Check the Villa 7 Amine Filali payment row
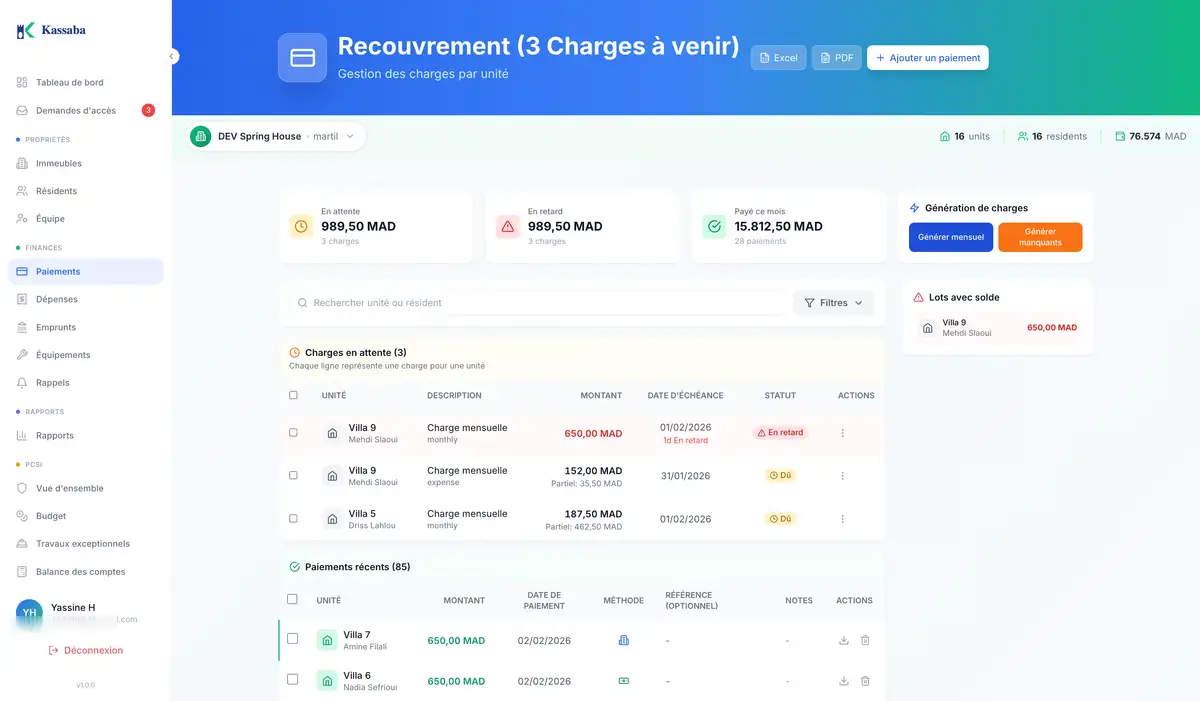This screenshot has height=701, width=1200. coord(292,639)
